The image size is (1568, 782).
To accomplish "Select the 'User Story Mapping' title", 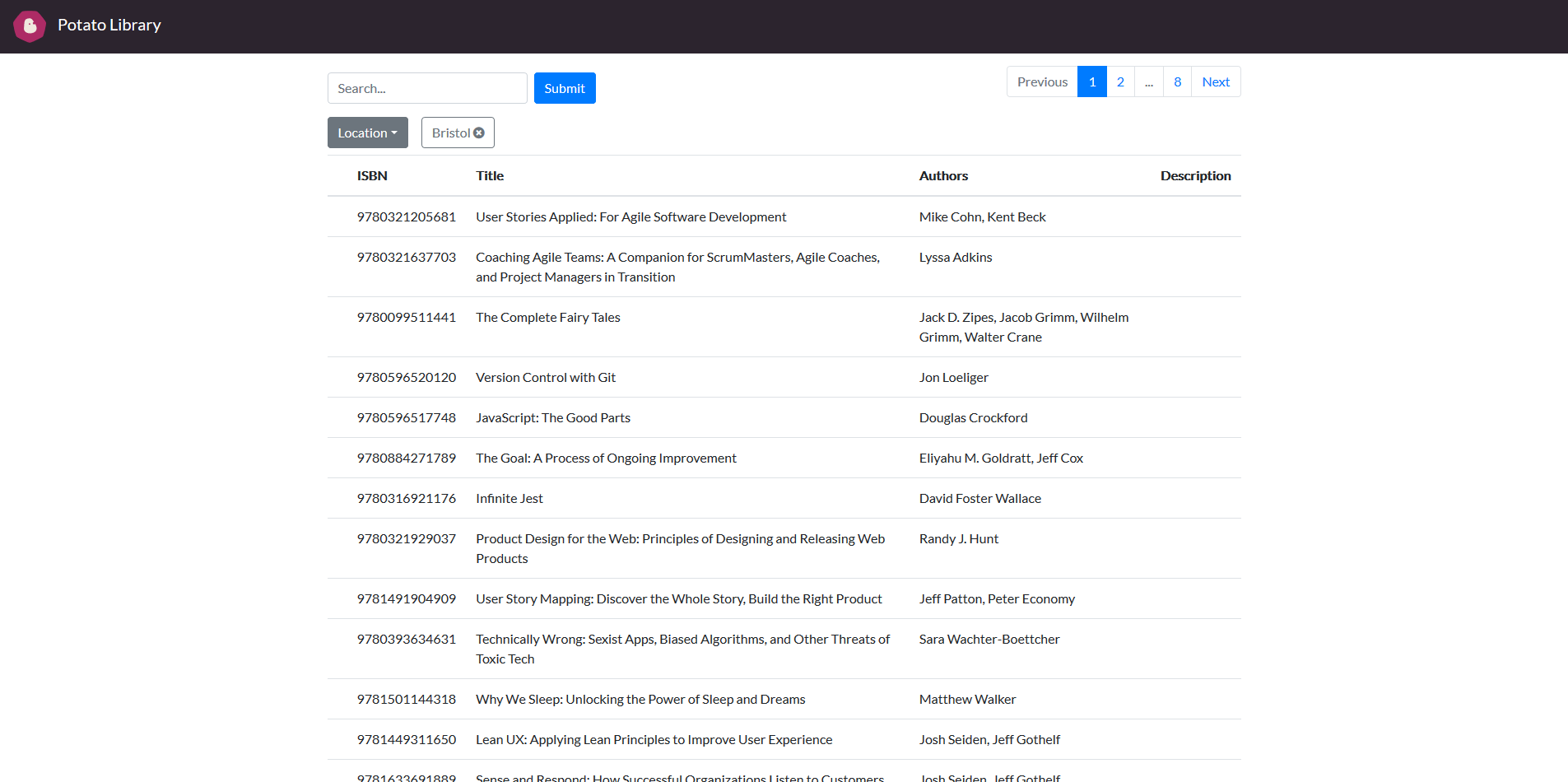I will click(679, 598).
